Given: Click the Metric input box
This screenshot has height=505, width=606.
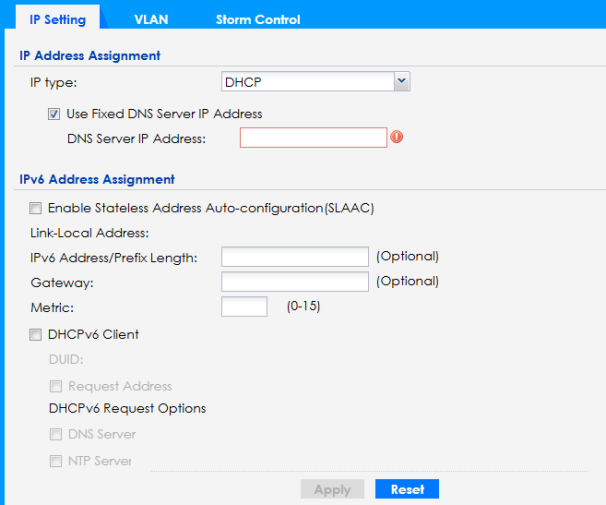Looking at the screenshot, I should click(244, 307).
